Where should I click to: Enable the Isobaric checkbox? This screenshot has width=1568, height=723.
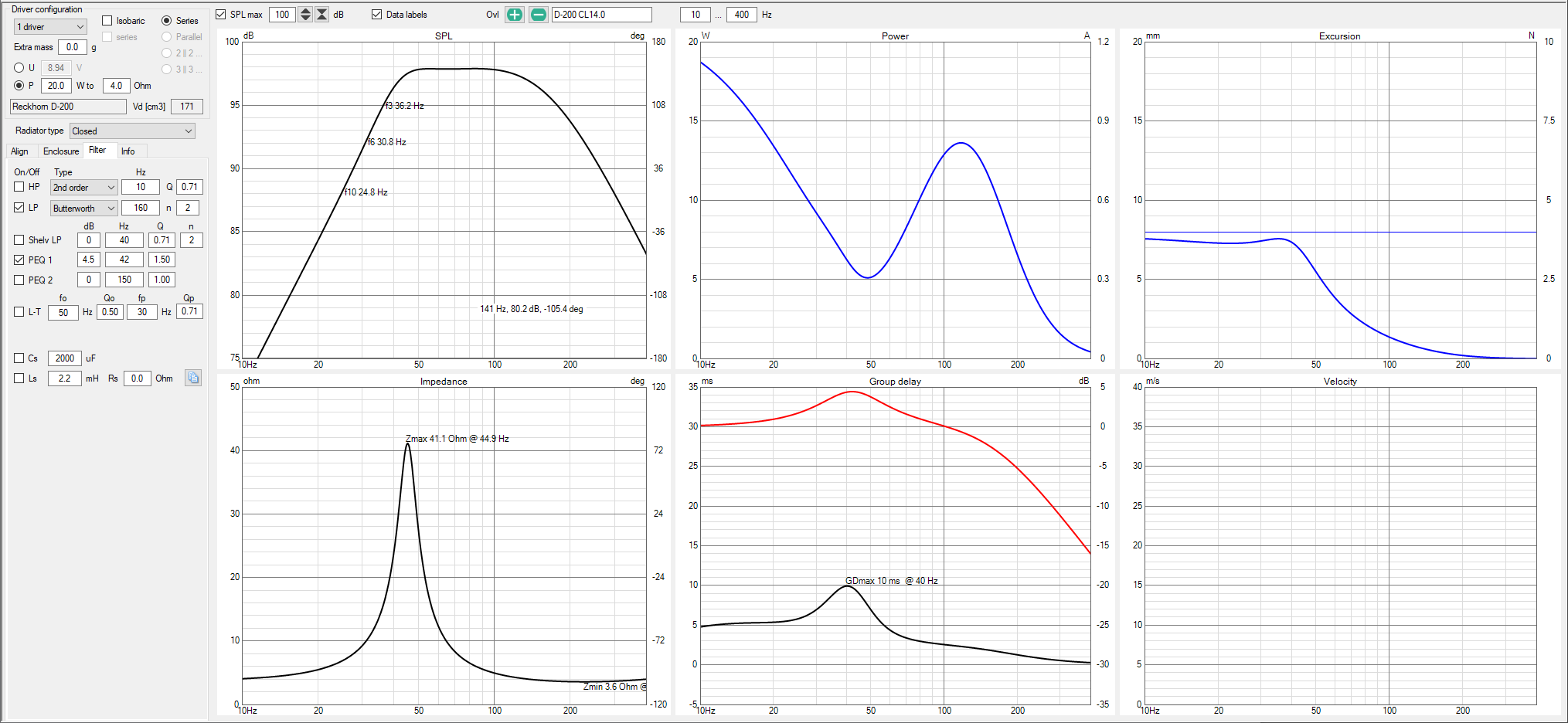107,21
